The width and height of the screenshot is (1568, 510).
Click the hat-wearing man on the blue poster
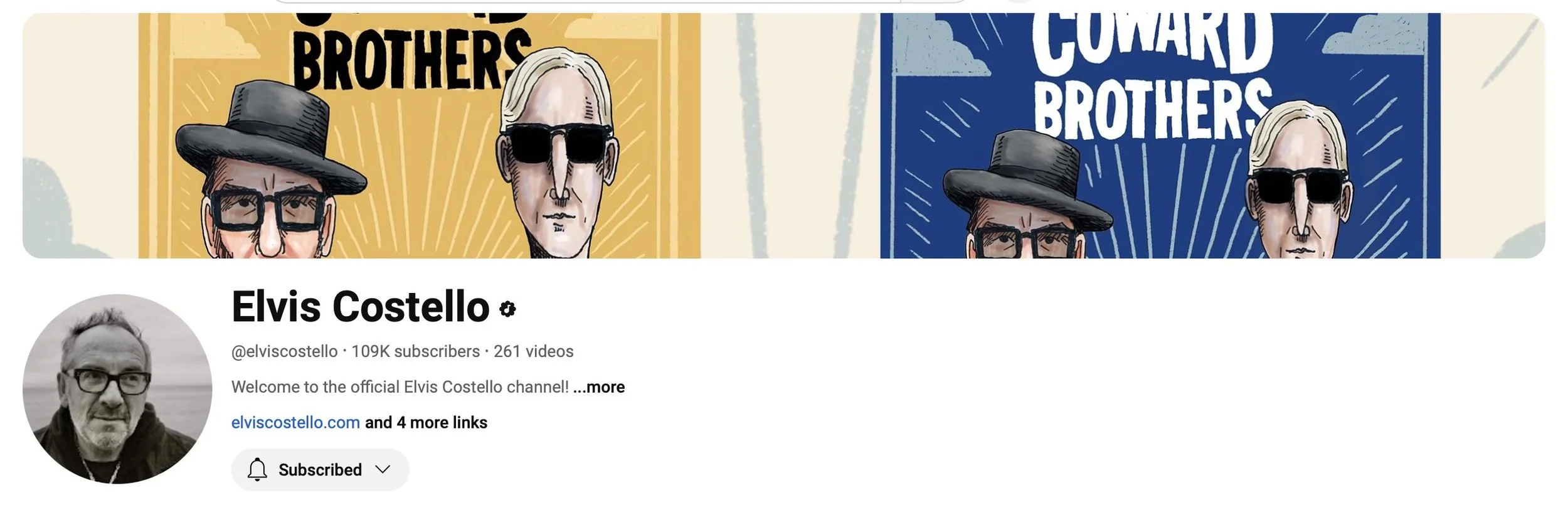1029,198
